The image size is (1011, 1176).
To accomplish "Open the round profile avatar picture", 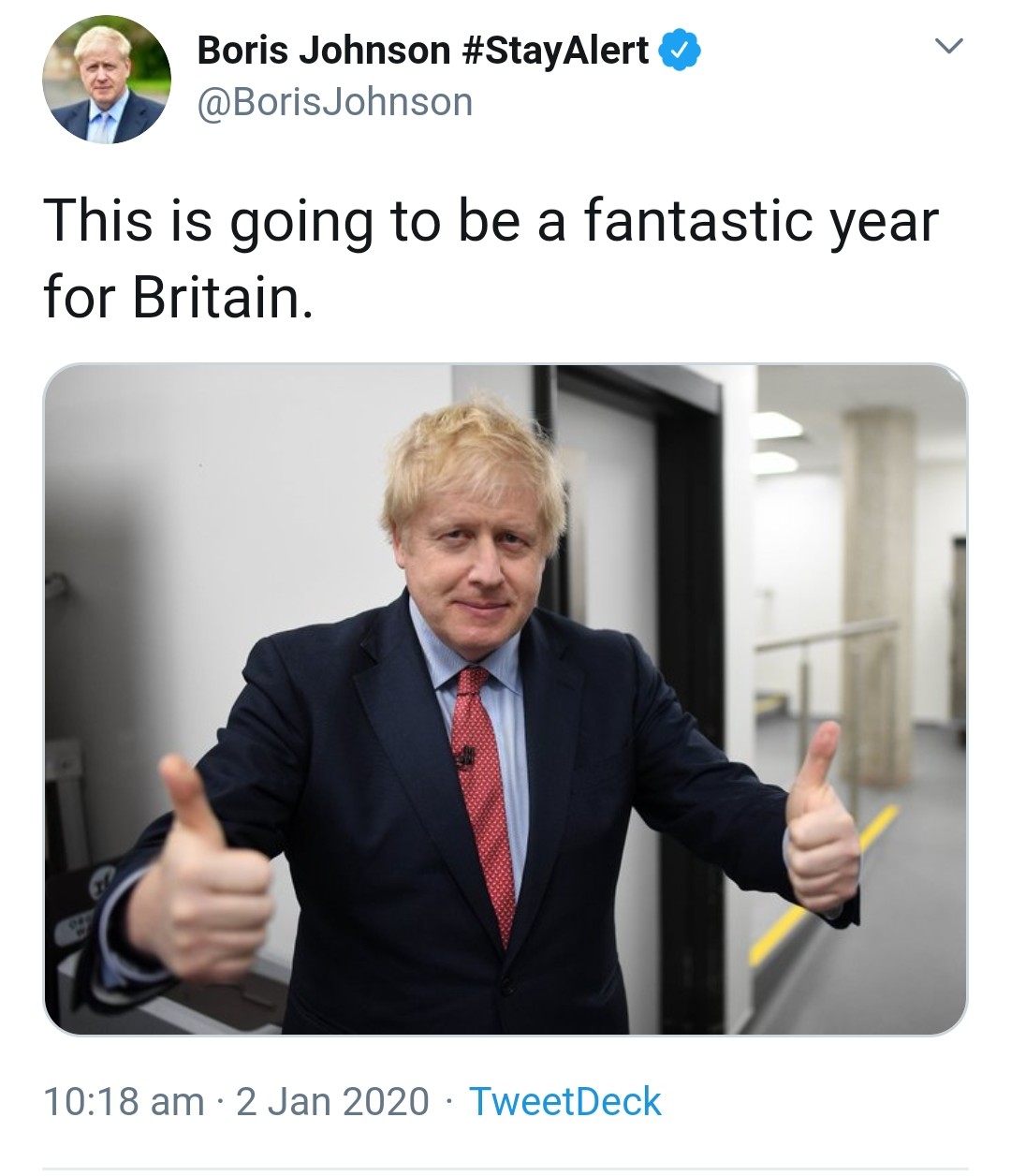I will (106, 80).
